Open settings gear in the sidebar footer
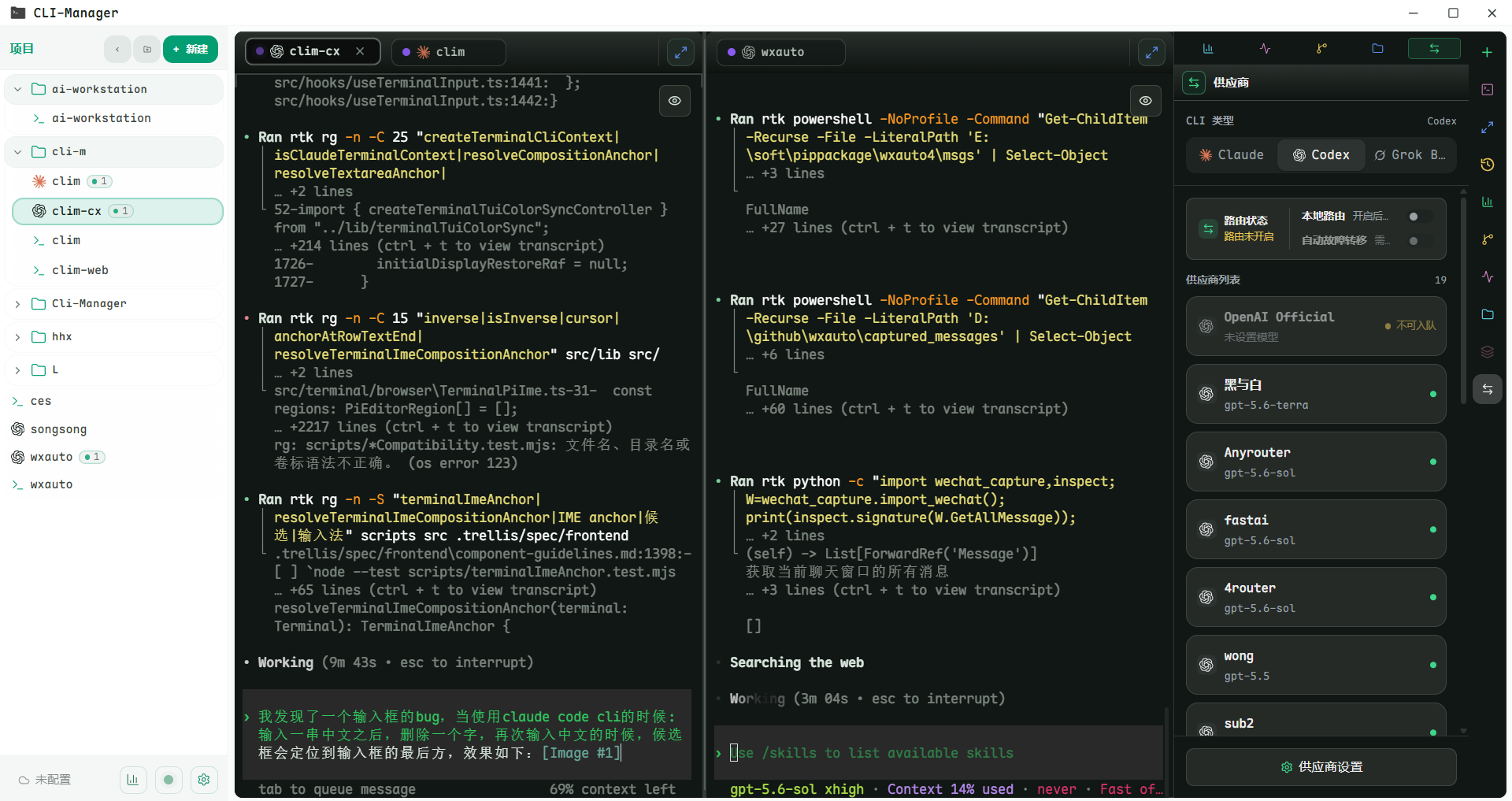 point(204,780)
